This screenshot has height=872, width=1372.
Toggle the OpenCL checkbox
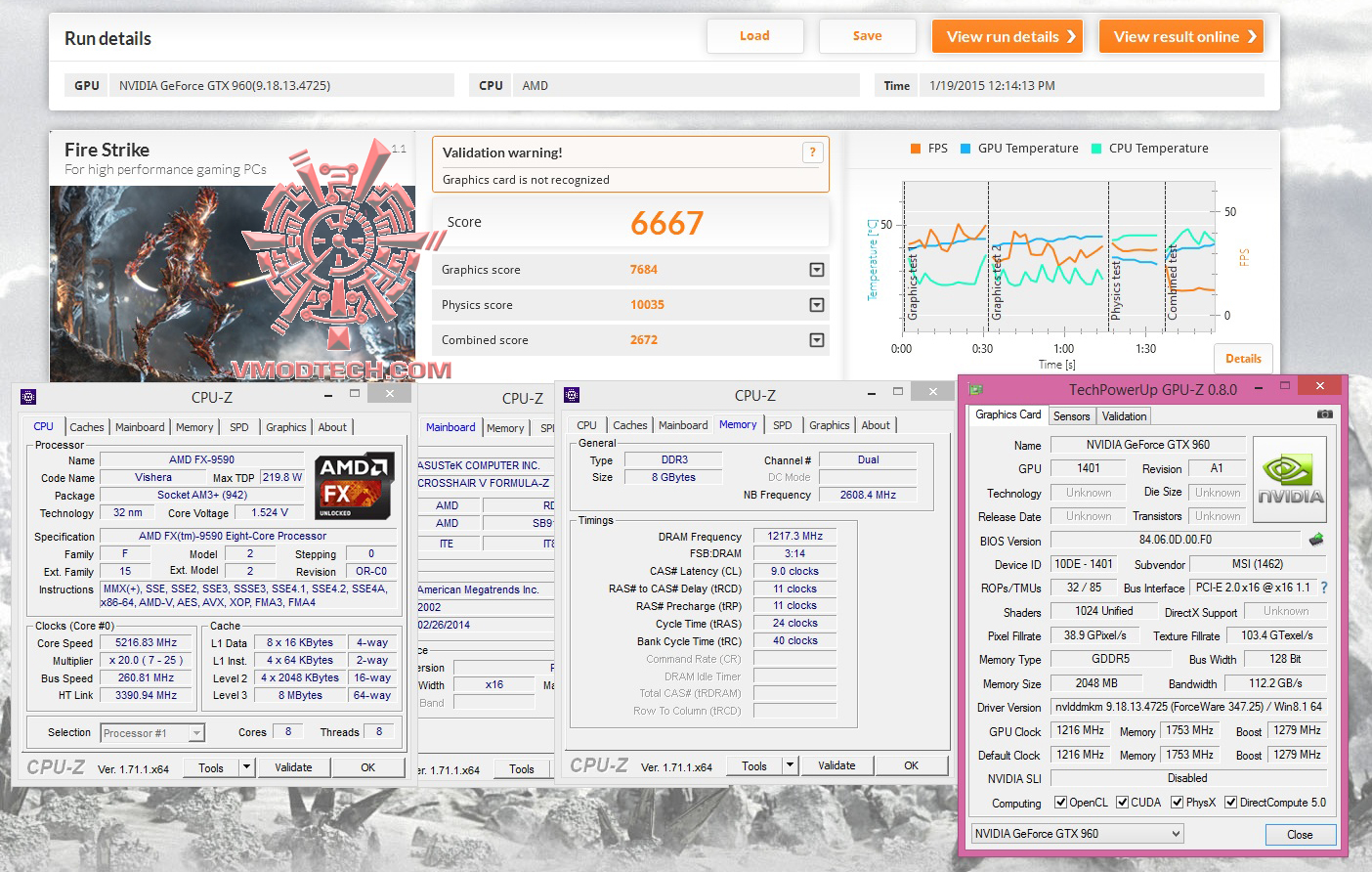1060,803
